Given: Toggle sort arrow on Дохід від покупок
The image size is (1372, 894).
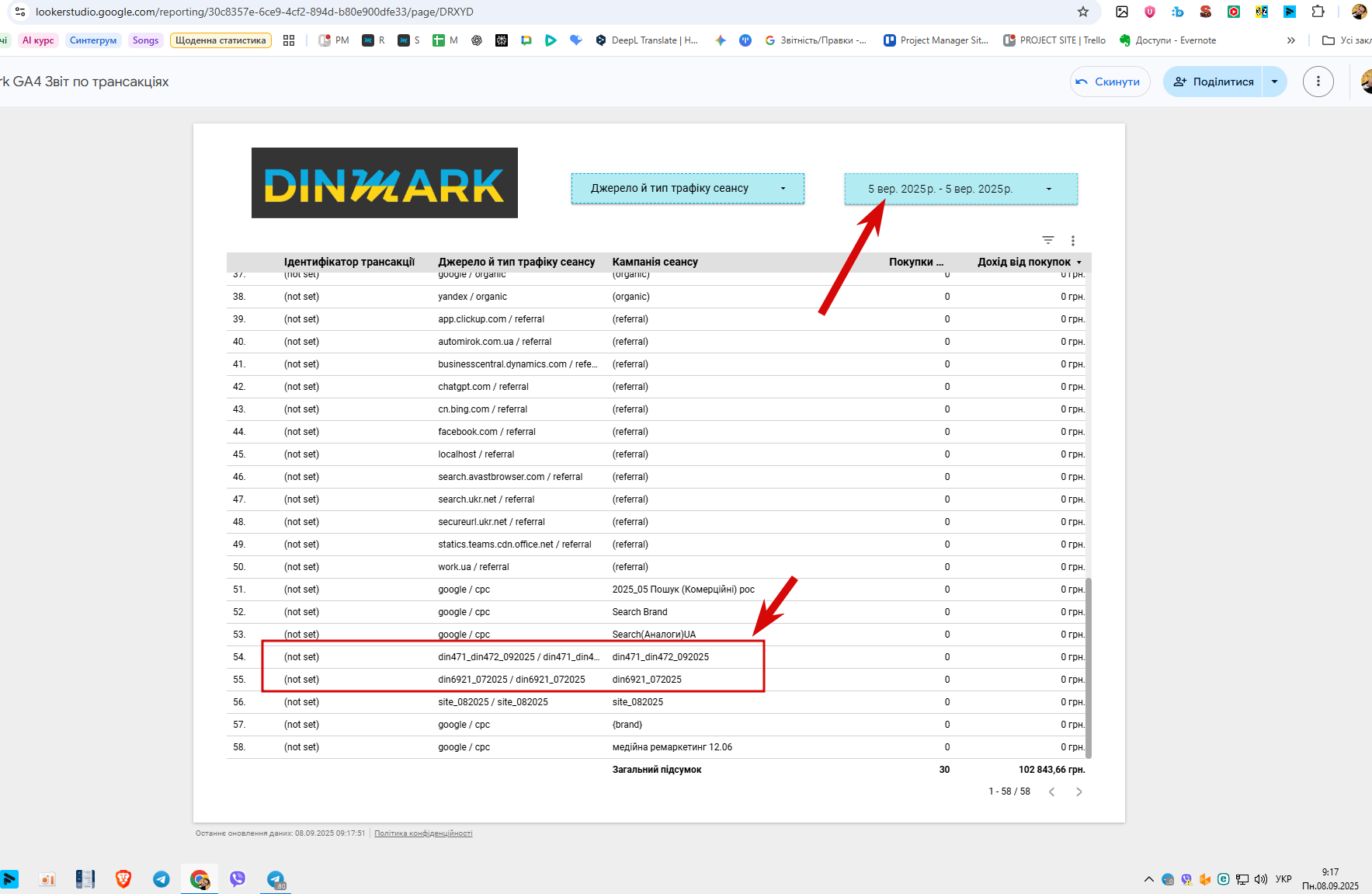Looking at the screenshot, I should pyautogui.click(x=1078, y=263).
